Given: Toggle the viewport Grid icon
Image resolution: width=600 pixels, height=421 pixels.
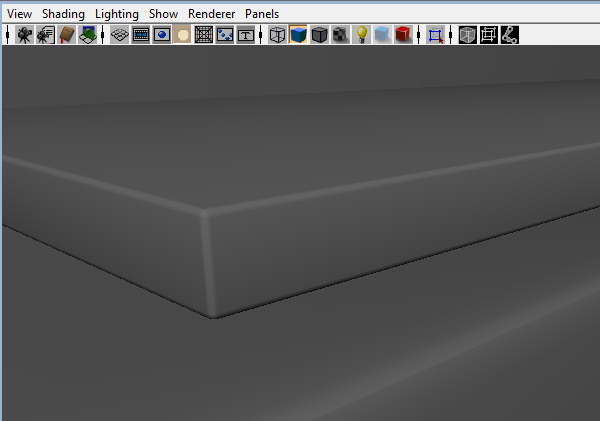Looking at the screenshot, I should click(120, 35).
